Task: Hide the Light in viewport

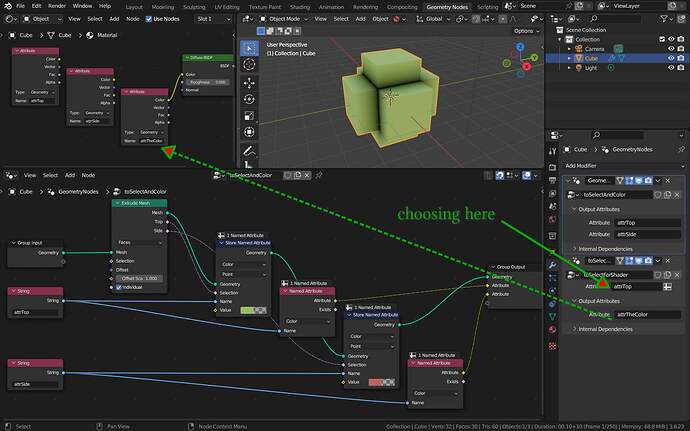Action: (x=671, y=68)
